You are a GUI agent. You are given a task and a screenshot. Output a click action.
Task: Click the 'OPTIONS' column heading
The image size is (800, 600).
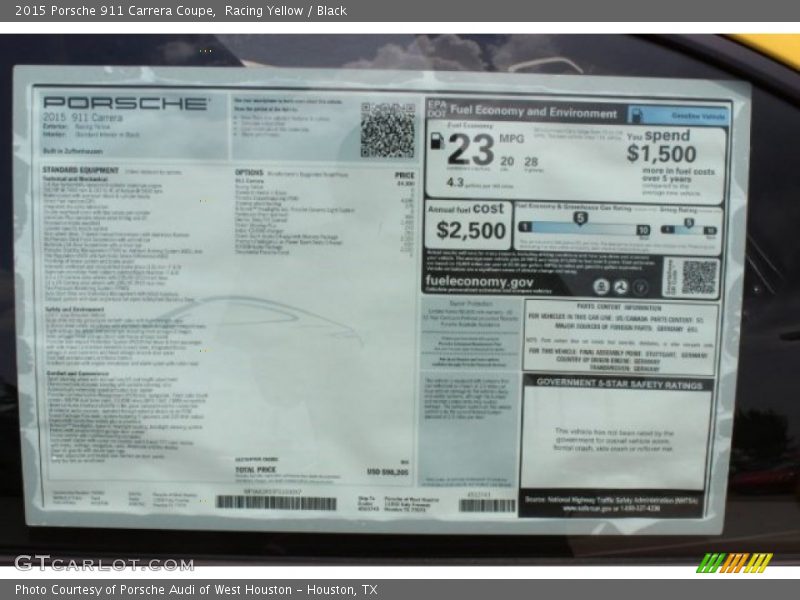249,172
